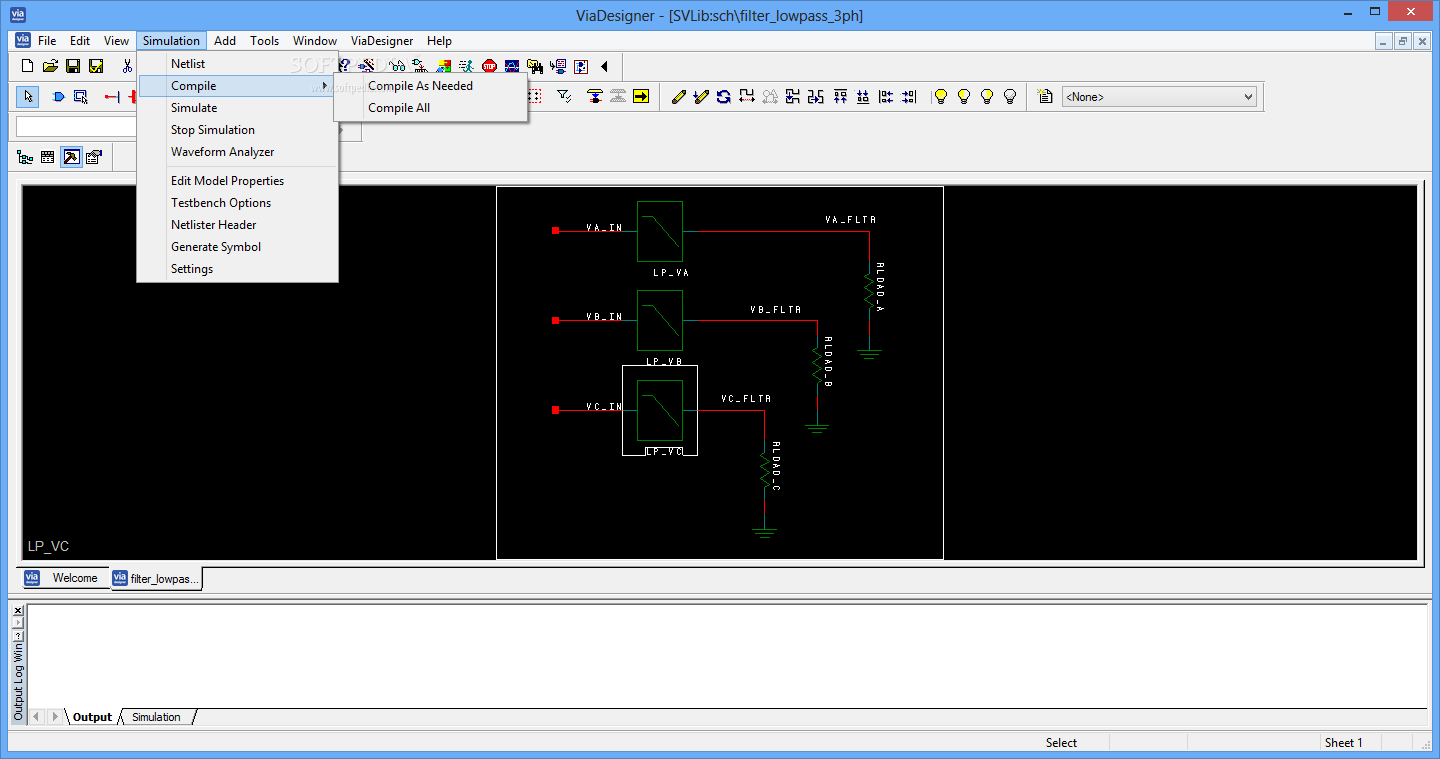
Task: Open the Add menu
Action: (x=225, y=41)
